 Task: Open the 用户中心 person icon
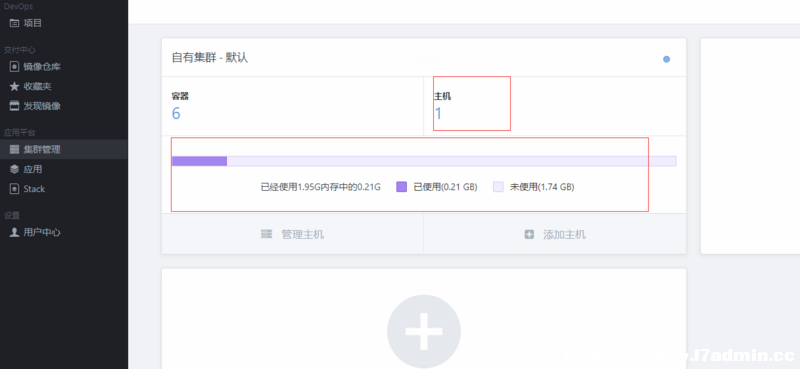click(14, 232)
